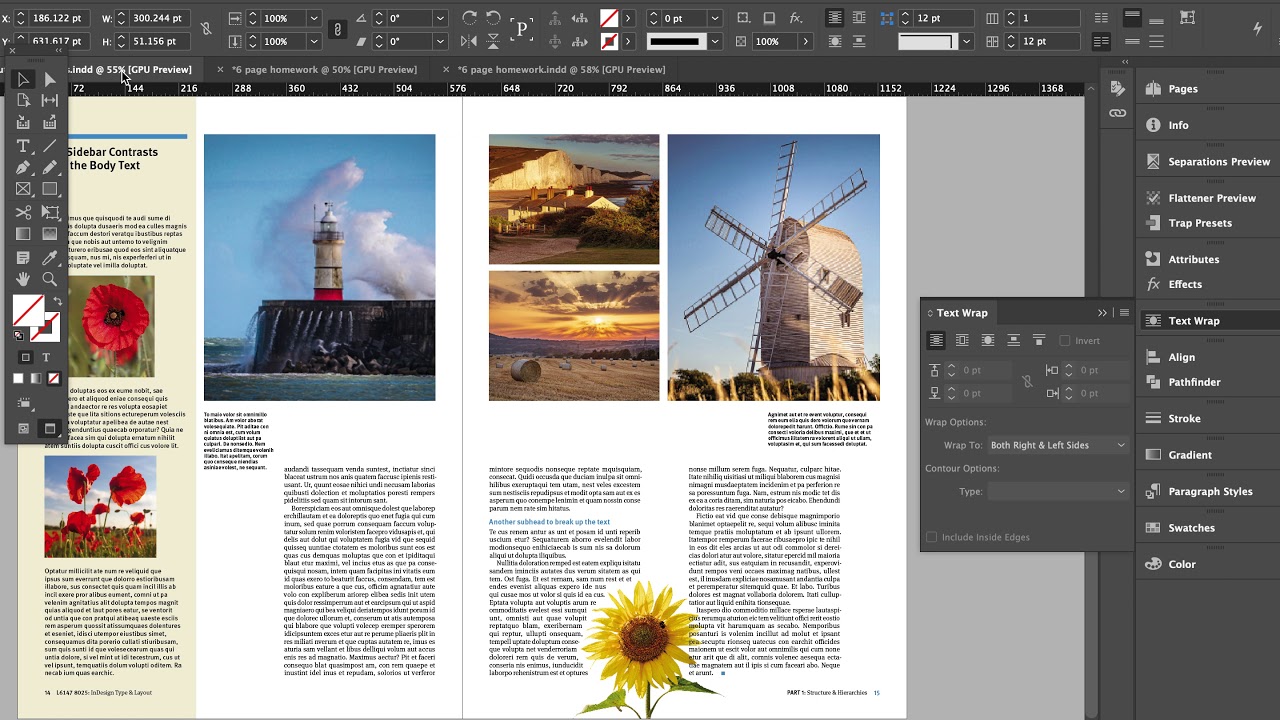
Task: Enable Jump to Next Column wrap
Action: [x=1039, y=341]
